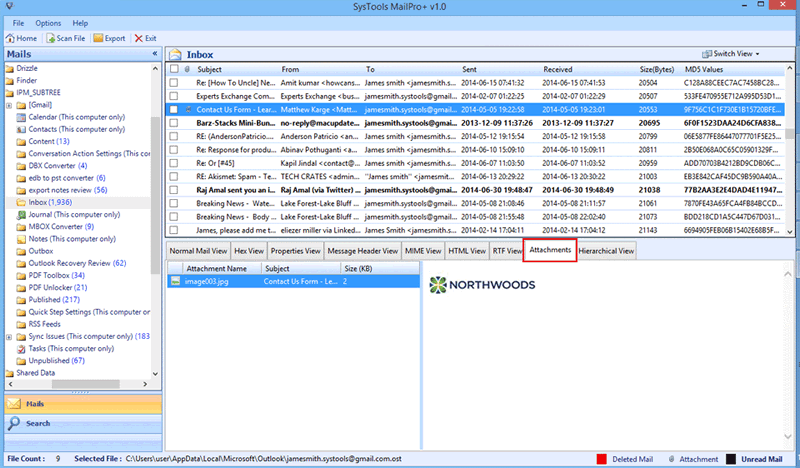Click the Shared Data folder icon
Image resolution: width=800 pixels, height=468 pixels.
point(9,373)
